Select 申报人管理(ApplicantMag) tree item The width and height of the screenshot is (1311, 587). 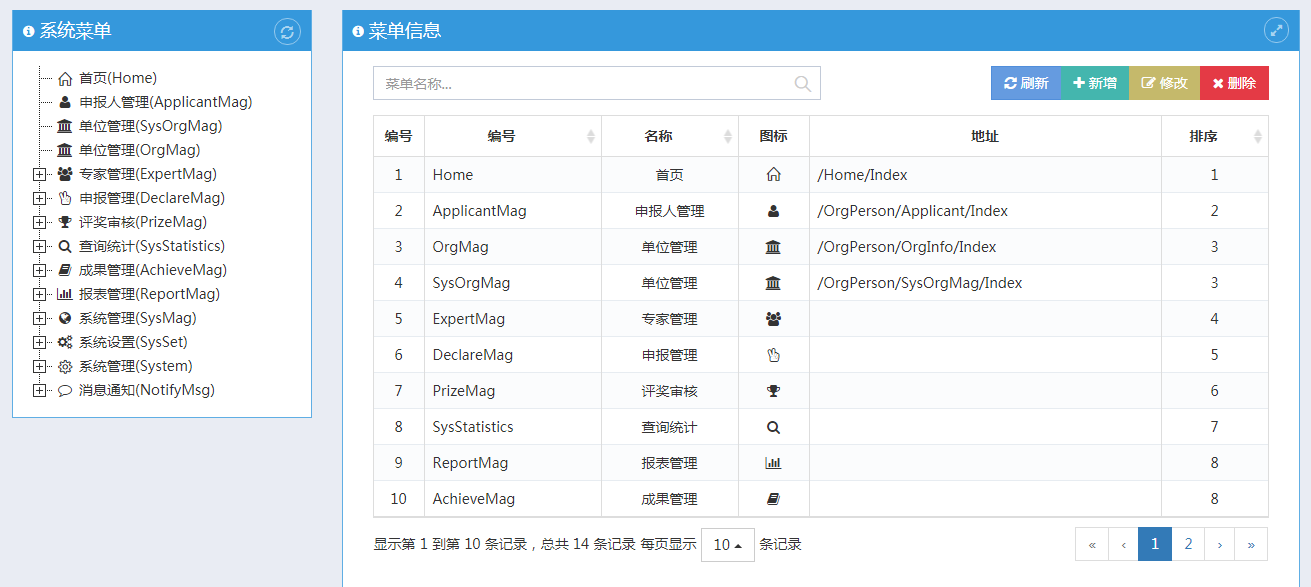click(166, 102)
